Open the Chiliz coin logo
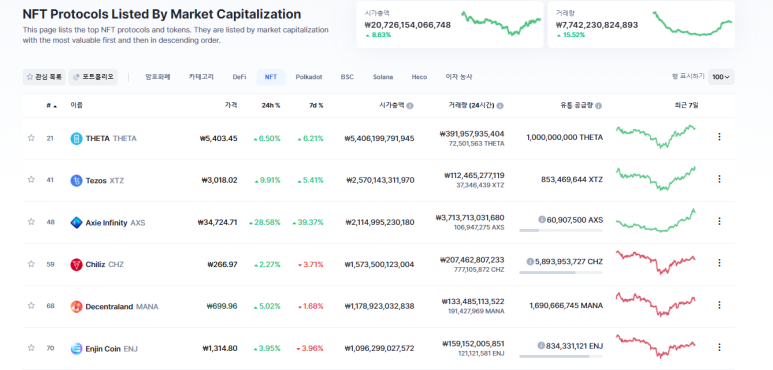 point(76,265)
